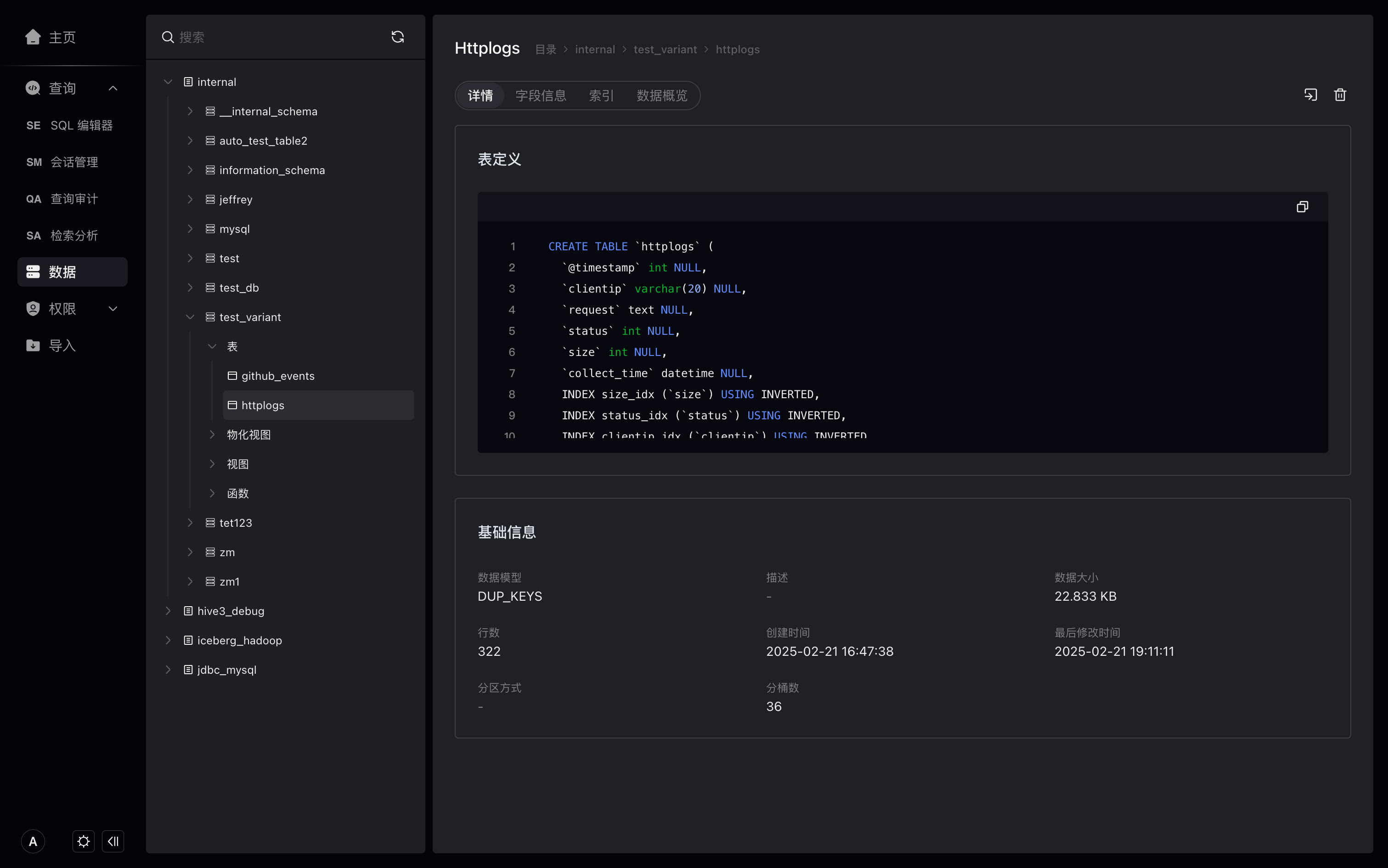Click the import-into-table arrow icon

click(x=1310, y=95)
